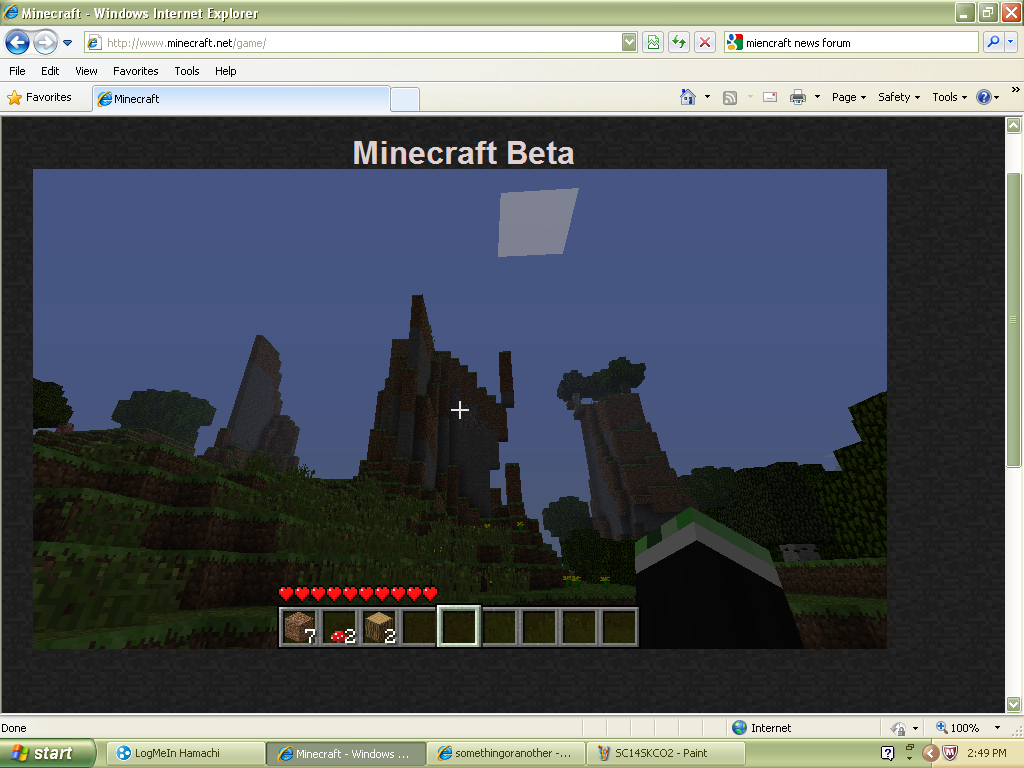The height and width of the screenshot is (768, 1024).
Task: Open the Page command bar menu
Action: click(x=849, y=97)
